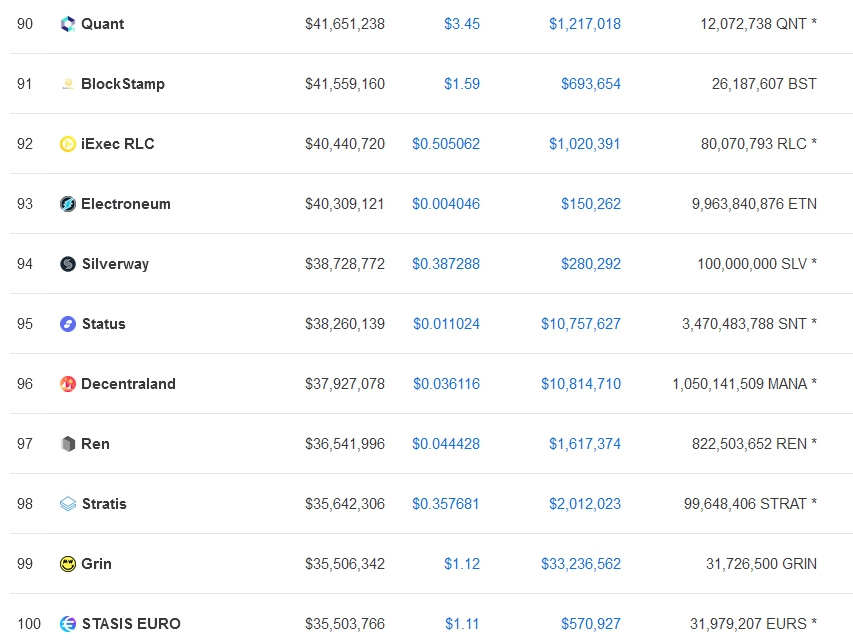Click Silverway volume $280,292

591,264
